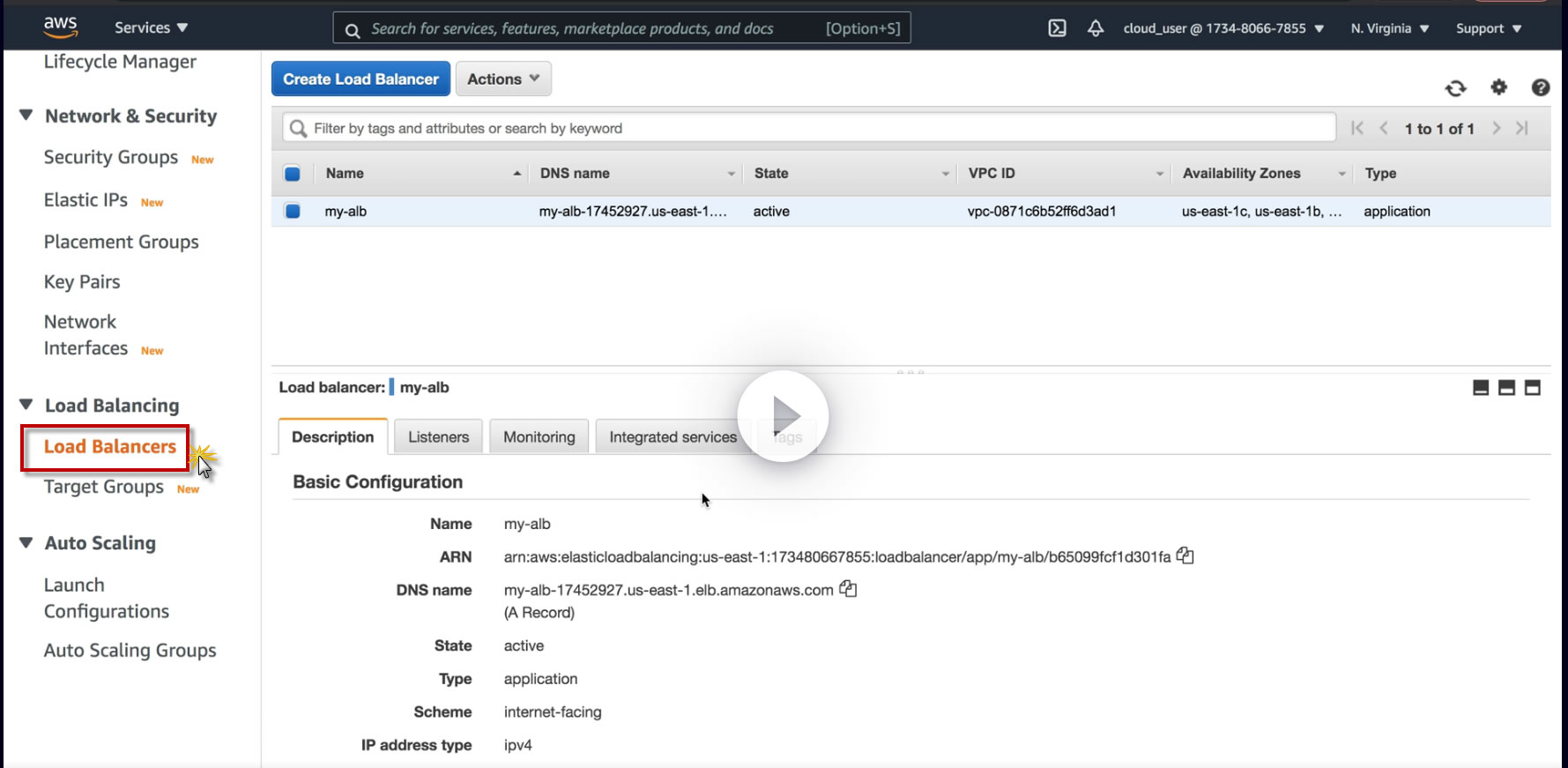This screenshot has width=1568, height=768.
Task: Open Elastic IPs in sidebar
Action: pyautogui.click(x=85, y=200)
